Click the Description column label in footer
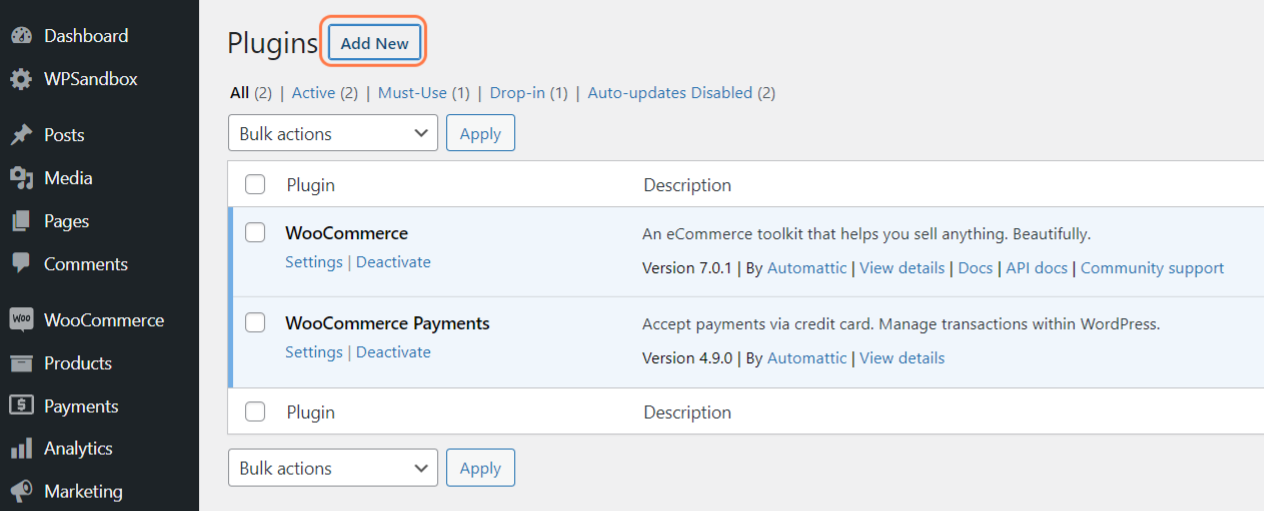Image resolution: width=1264 pixels, height=511 pixels. (687, 412)
